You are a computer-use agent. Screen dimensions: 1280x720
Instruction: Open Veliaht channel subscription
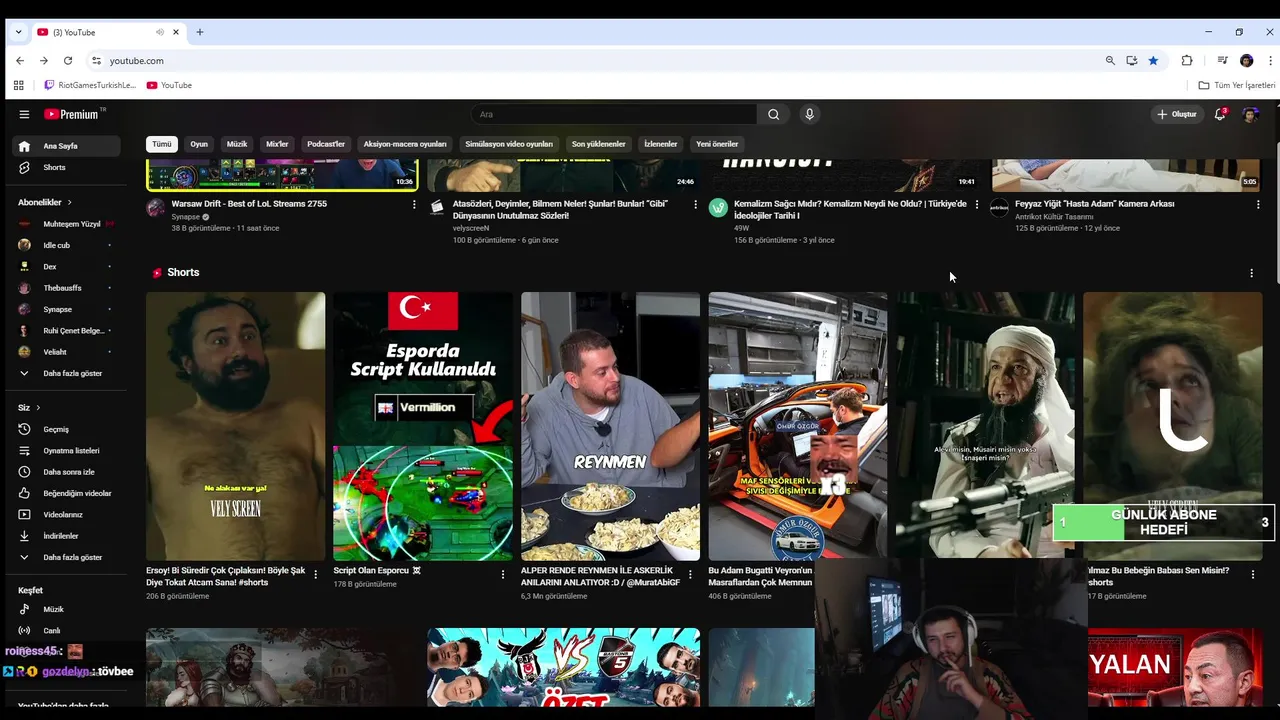tap(67, 352)
